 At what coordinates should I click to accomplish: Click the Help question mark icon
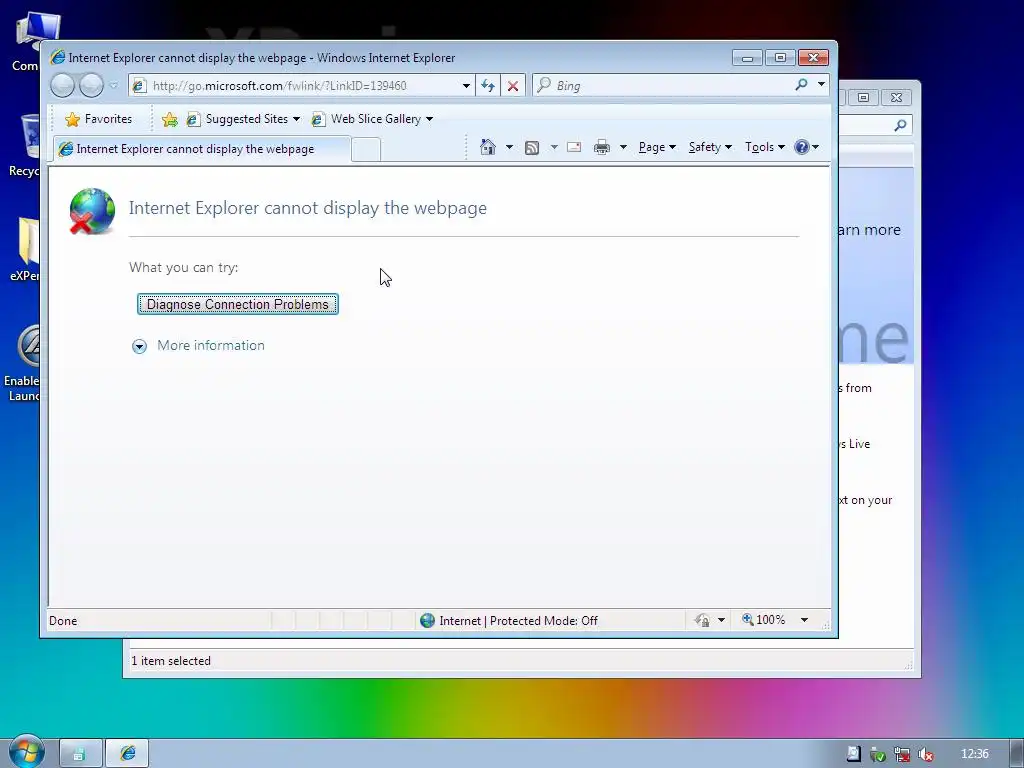pos(801,147)
